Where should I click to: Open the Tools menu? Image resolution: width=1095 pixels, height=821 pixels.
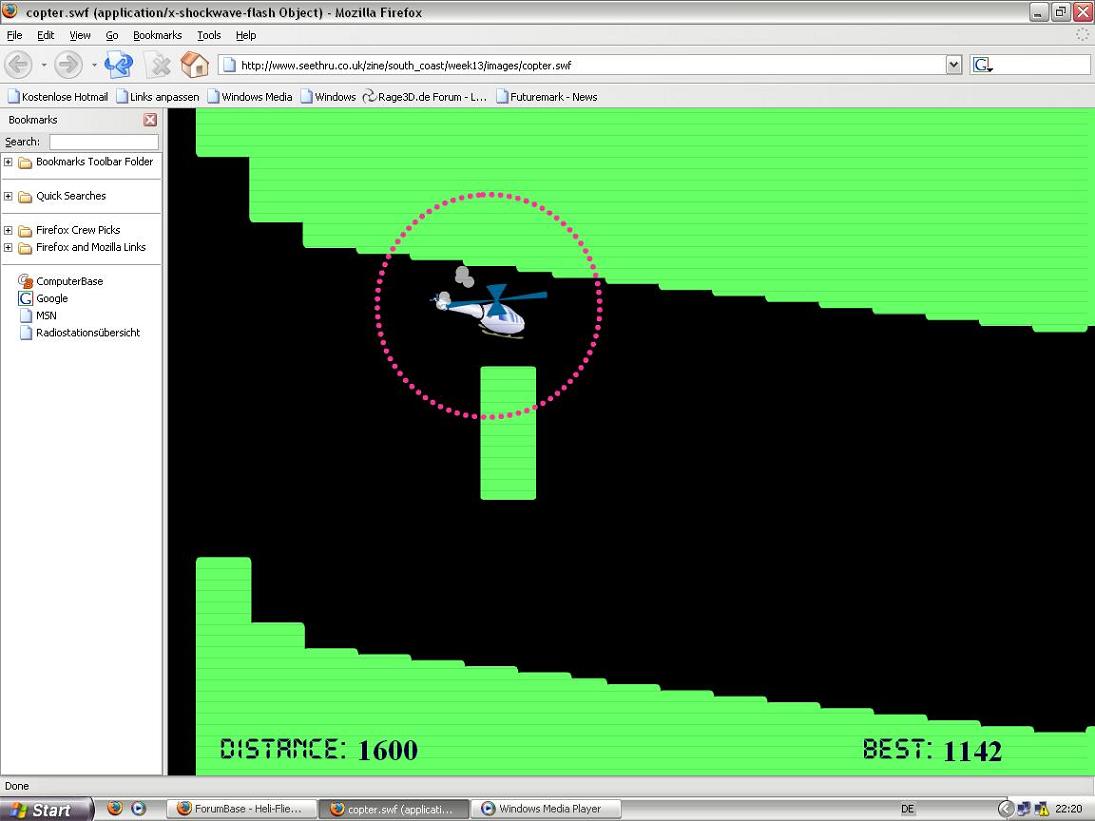[x=209, y=35]
